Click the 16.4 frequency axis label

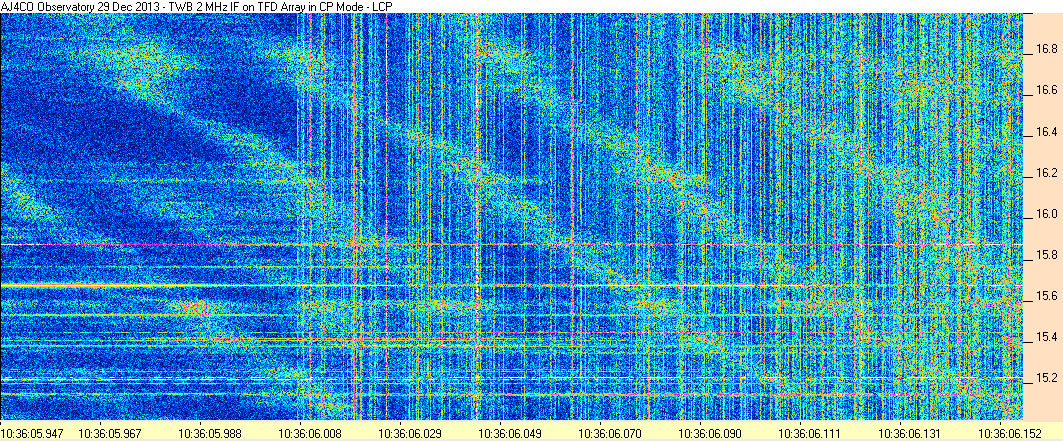click(1046, 132)
